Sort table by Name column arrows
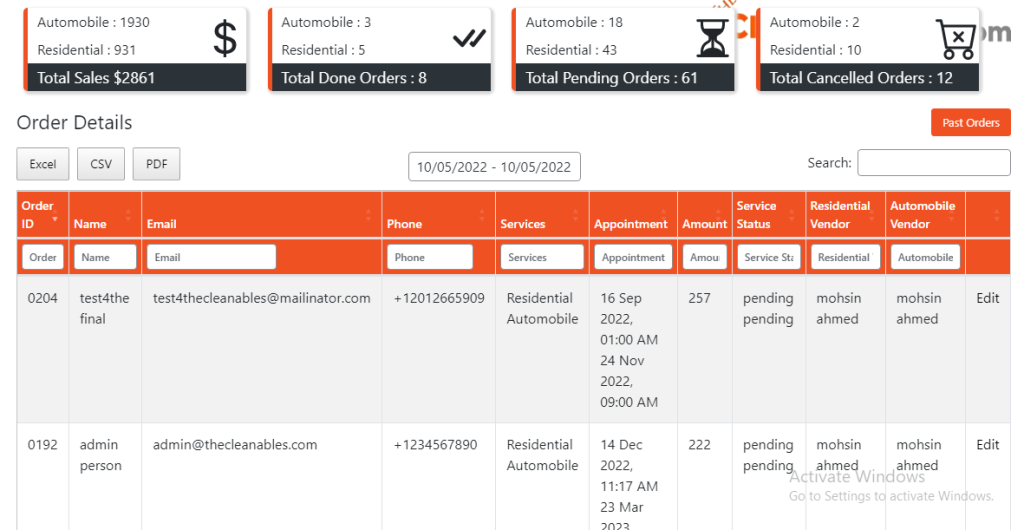Screen dimensions: 1024x530 128,215
